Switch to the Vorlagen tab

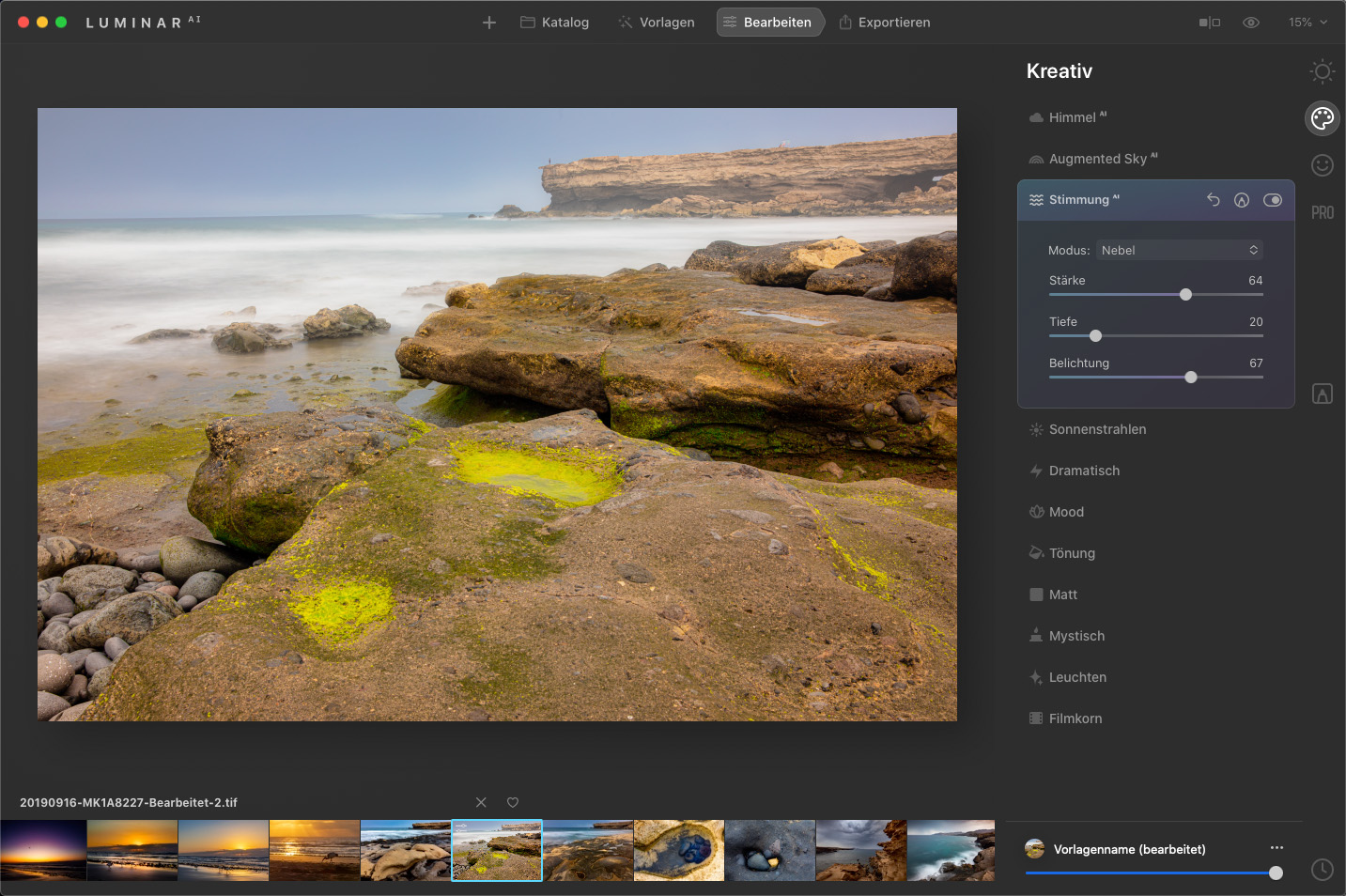(657, 23)
